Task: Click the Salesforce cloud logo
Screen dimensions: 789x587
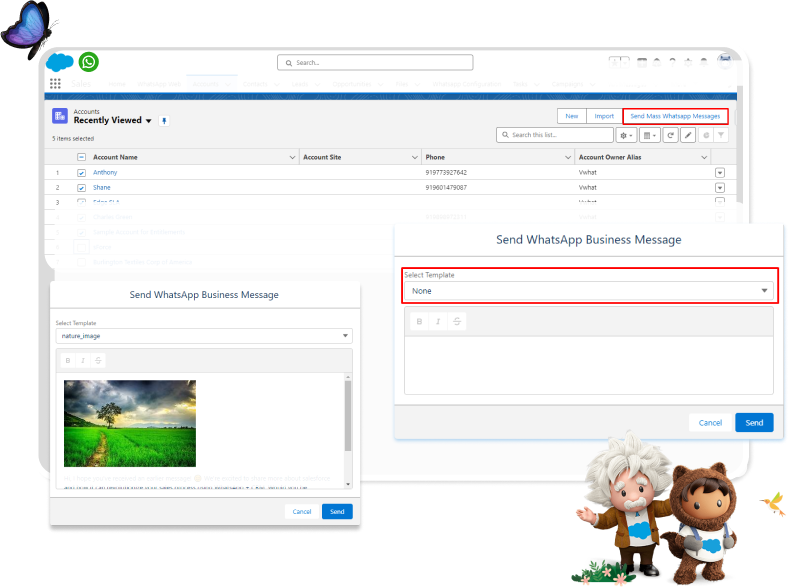Action: click(x=59, y=62)
